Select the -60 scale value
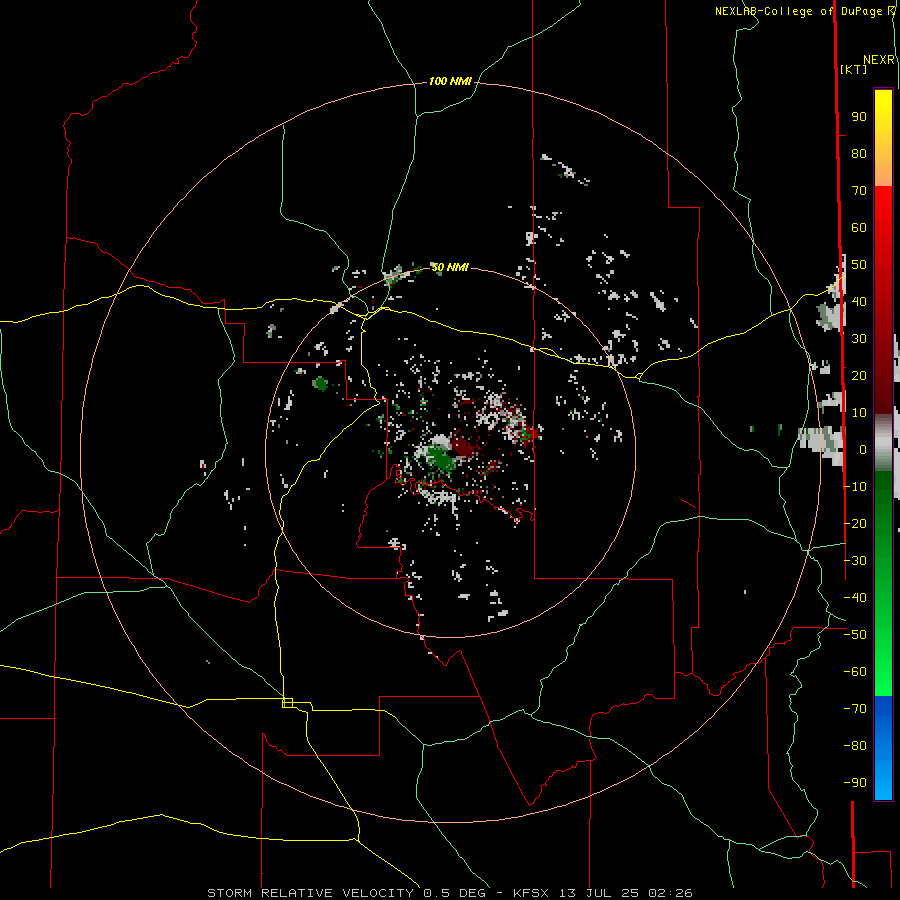The height and width of the screenshot is (900, 900). (855, 672)
